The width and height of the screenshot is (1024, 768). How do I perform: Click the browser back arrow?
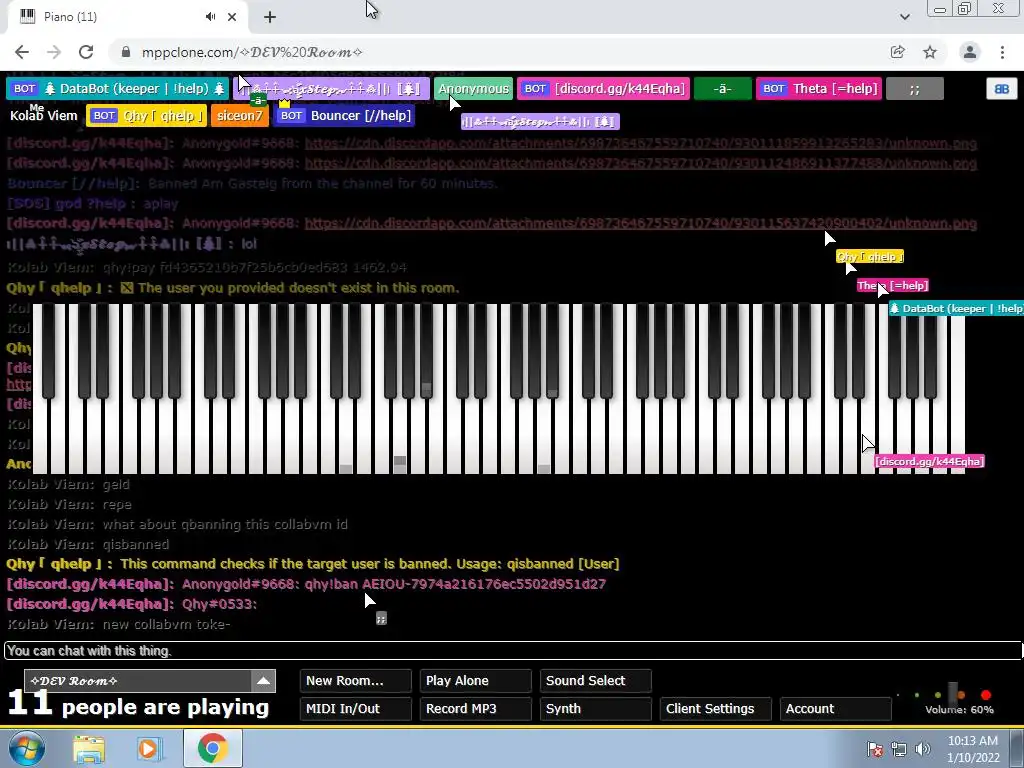(22, 52)
